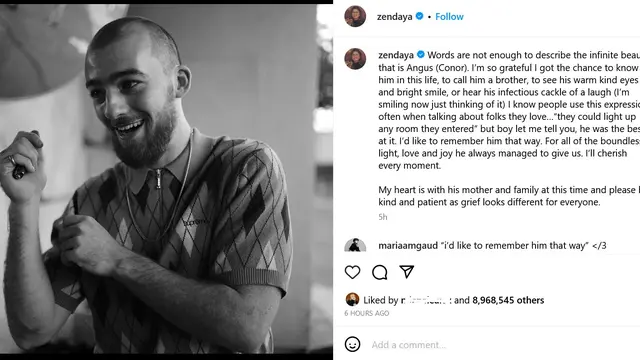The image size is (640, 360).
Task: Like the post with the heart icon
Action: click(x=352, y=272)
